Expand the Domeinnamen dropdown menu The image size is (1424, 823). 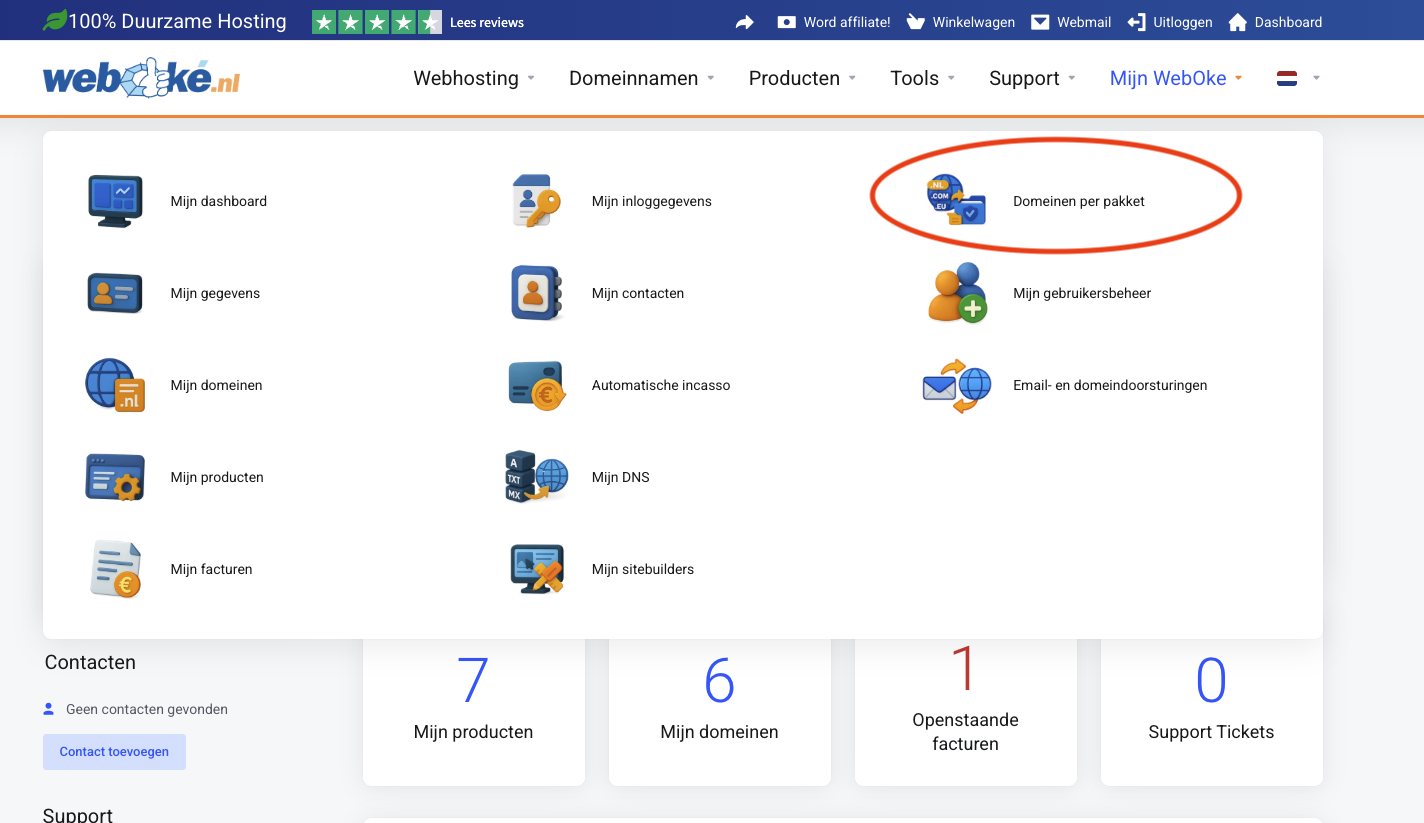coord(641,78)
